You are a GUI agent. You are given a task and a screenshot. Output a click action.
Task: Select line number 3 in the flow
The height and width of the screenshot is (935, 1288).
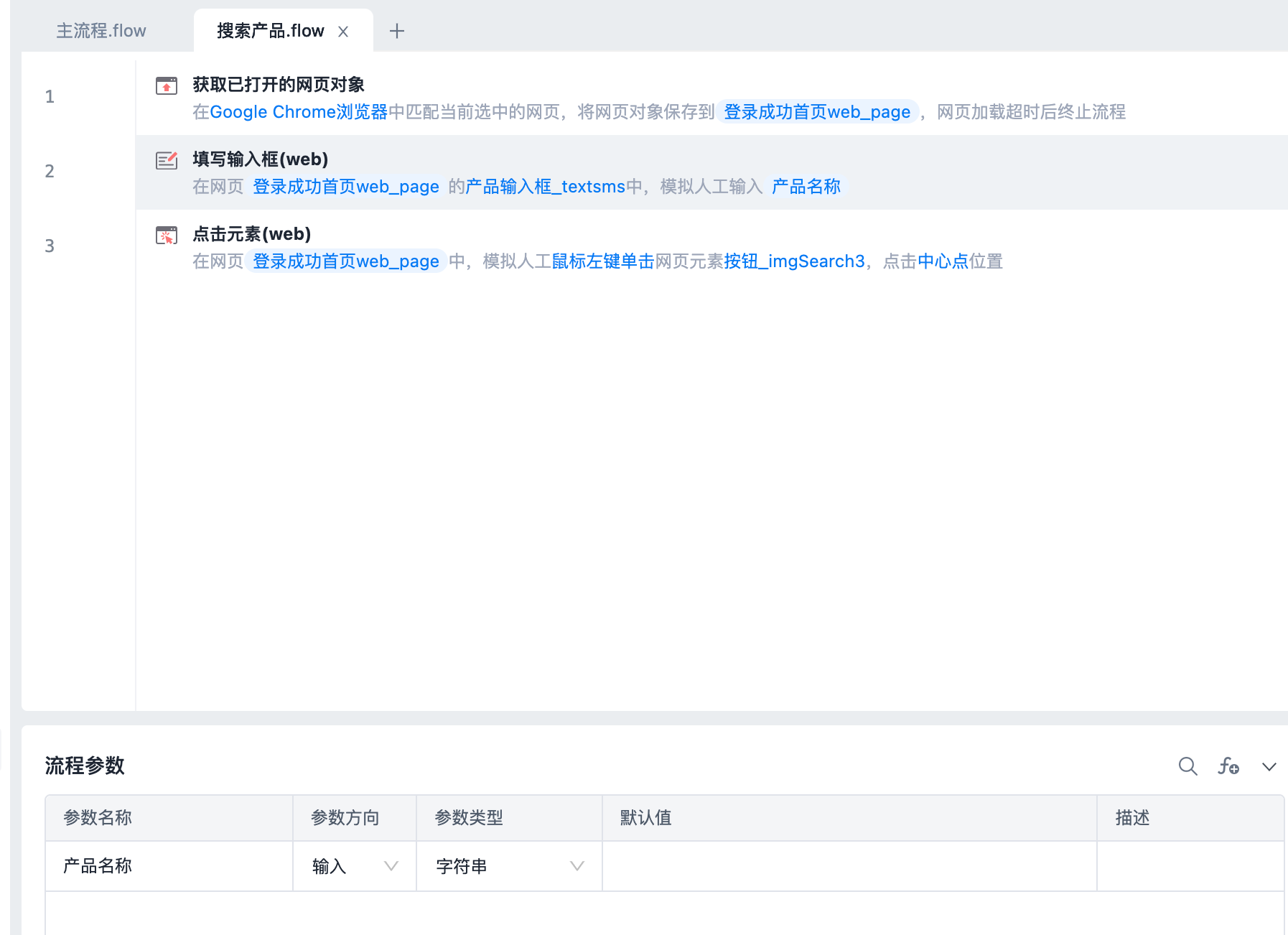coord(50,246)
